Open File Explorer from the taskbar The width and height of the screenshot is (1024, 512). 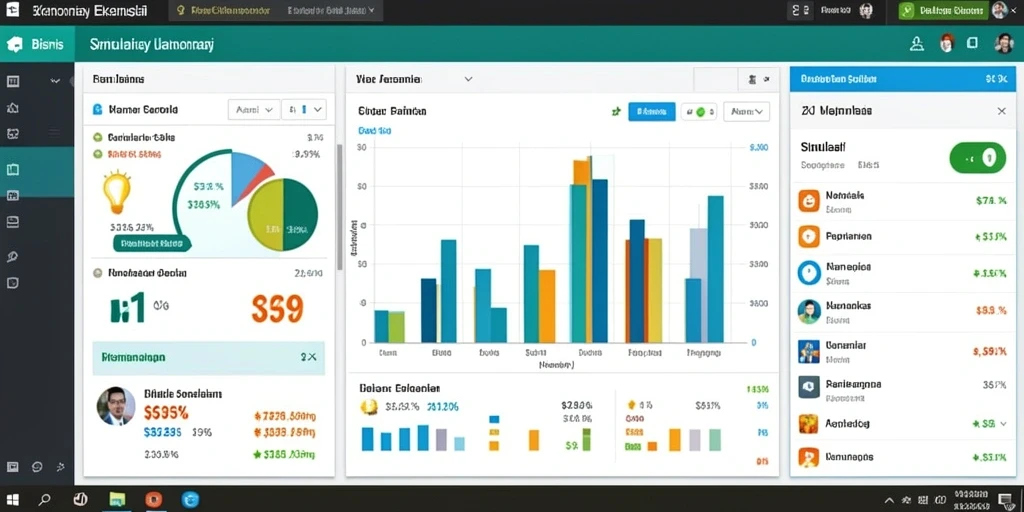(x=117, y=500)
